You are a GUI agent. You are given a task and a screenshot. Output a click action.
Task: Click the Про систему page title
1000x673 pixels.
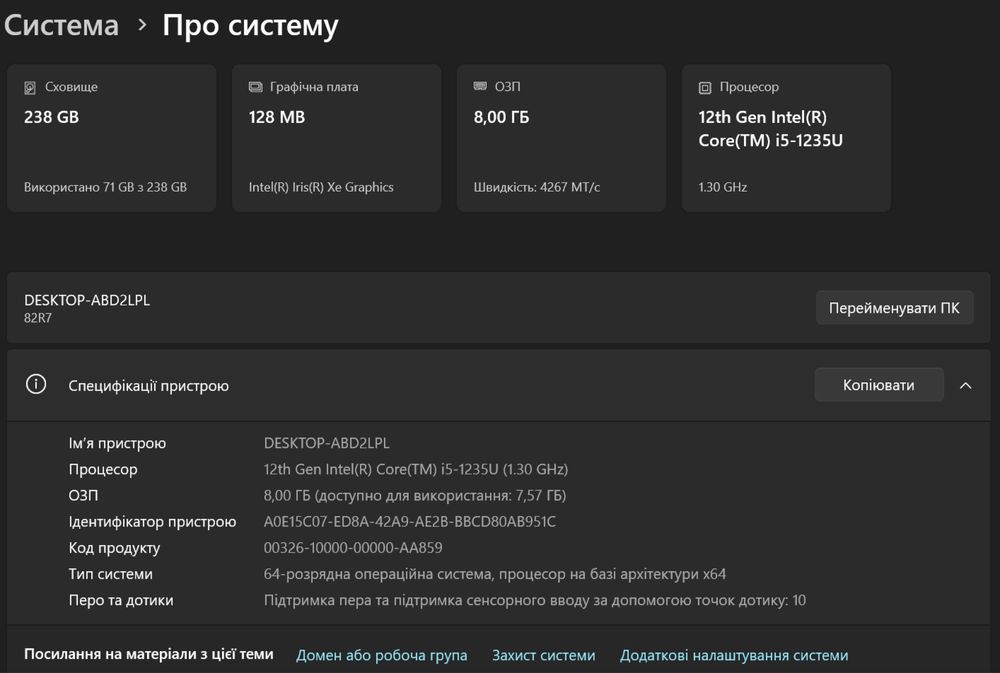(250, 26)
